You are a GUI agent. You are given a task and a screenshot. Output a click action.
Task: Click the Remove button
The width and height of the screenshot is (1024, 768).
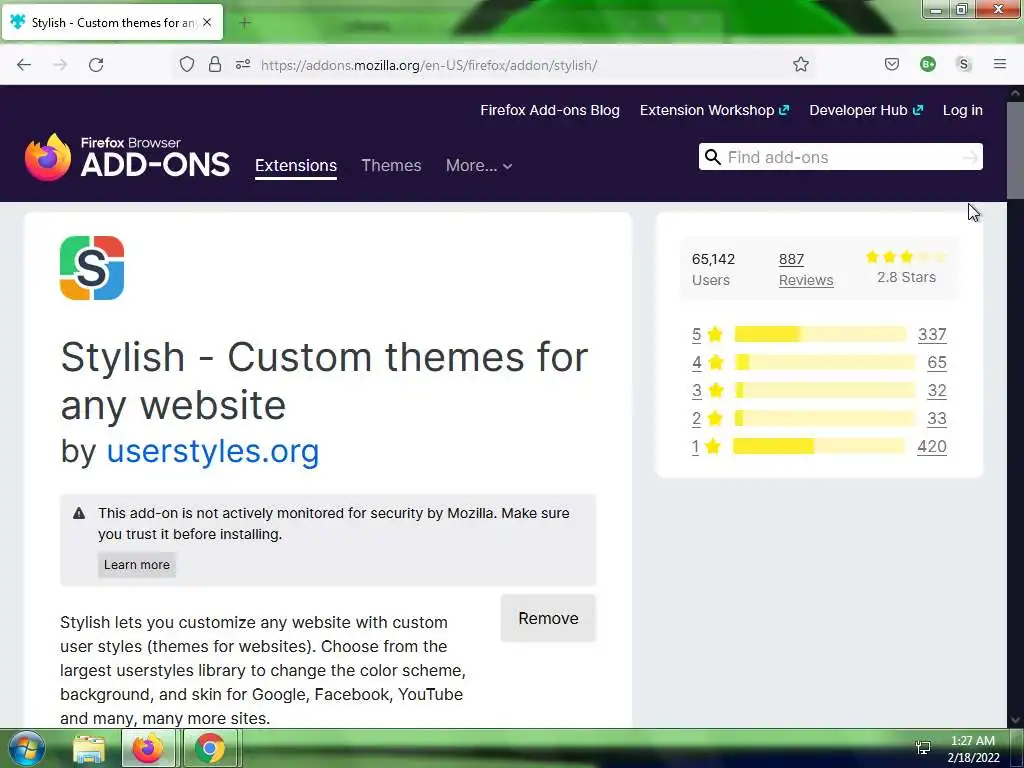point(548,618)
